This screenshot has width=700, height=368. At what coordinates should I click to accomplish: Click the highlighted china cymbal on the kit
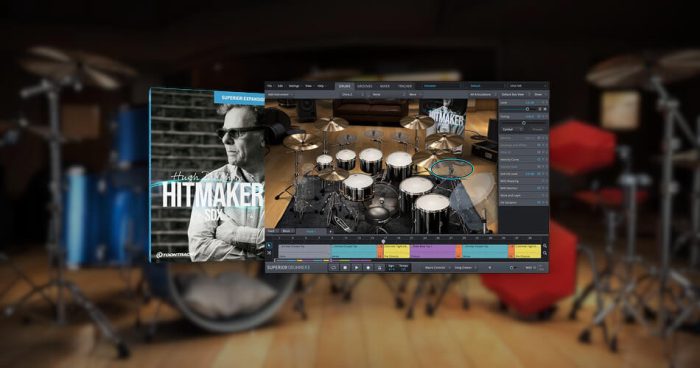click(451, 169)
